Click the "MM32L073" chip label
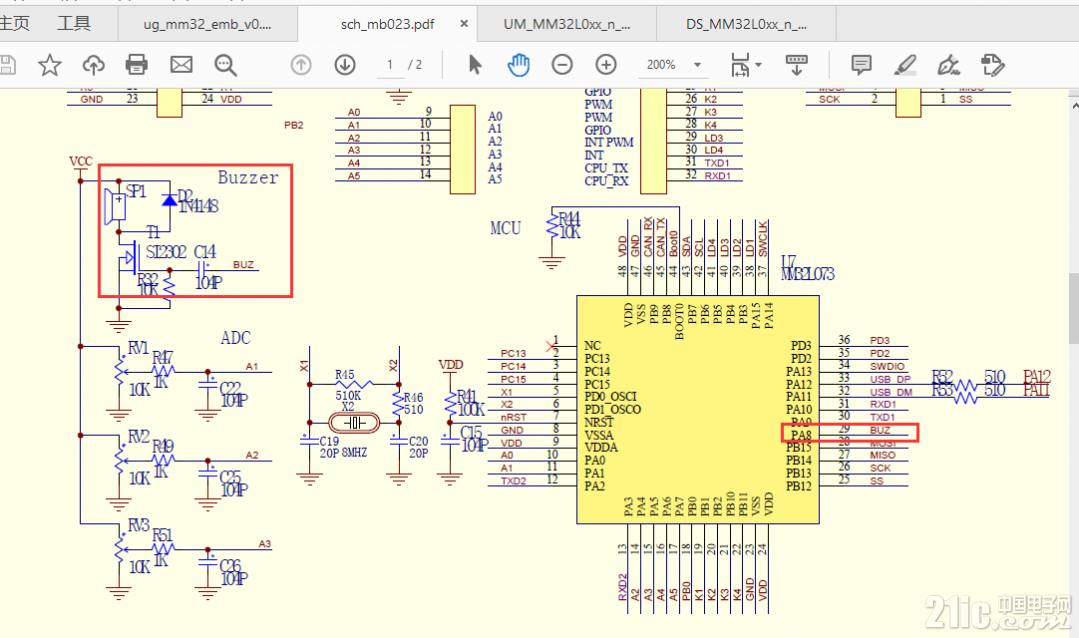 [808, 274]
